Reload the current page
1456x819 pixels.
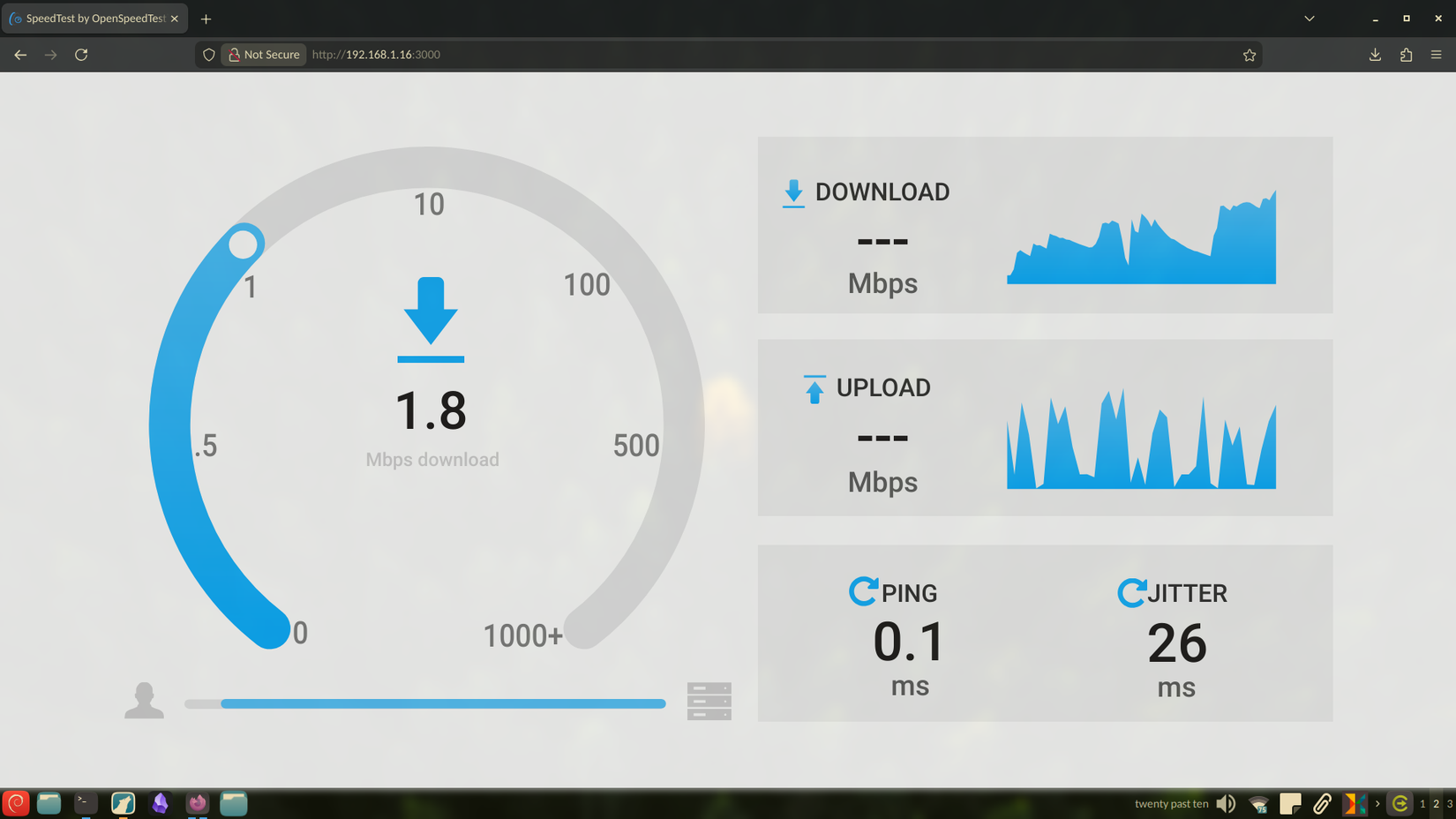point(81,54)
